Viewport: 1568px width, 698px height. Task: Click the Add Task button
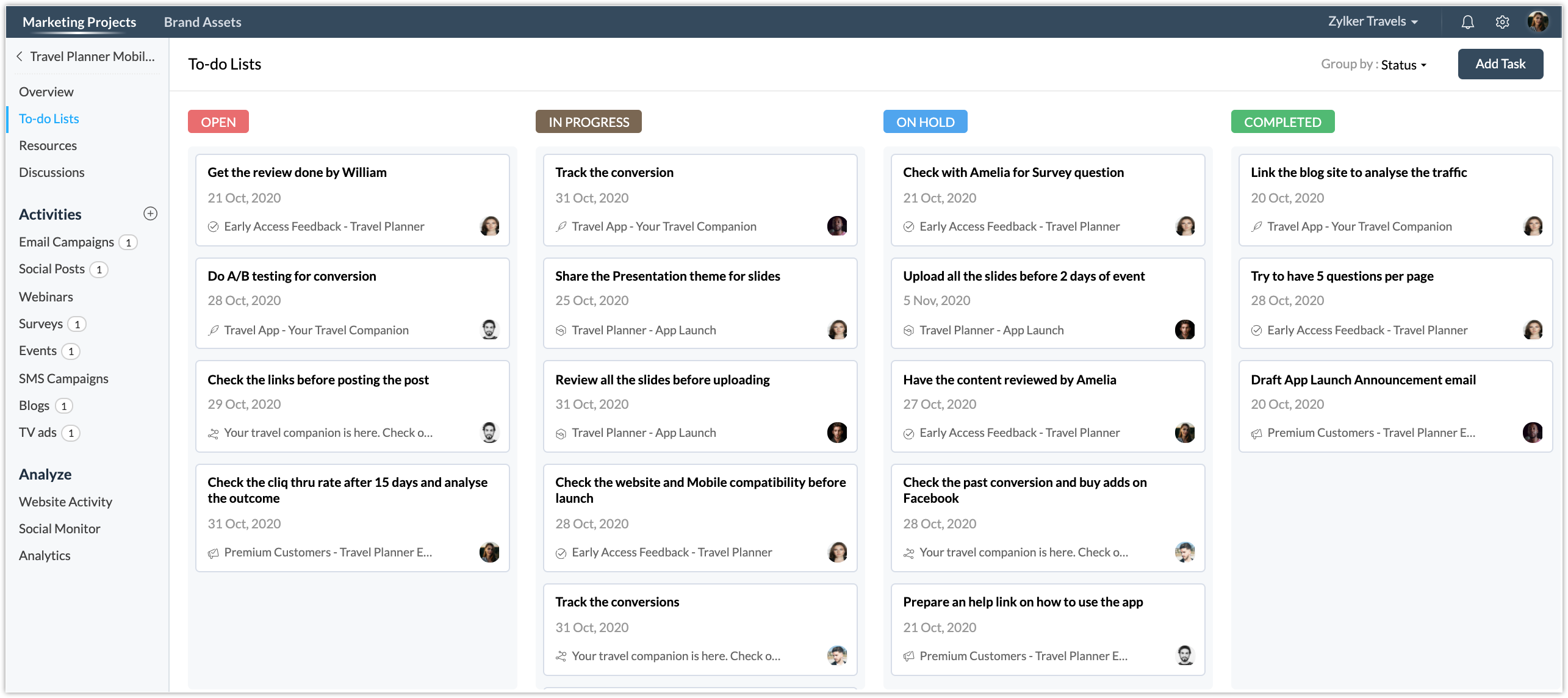1500,64
